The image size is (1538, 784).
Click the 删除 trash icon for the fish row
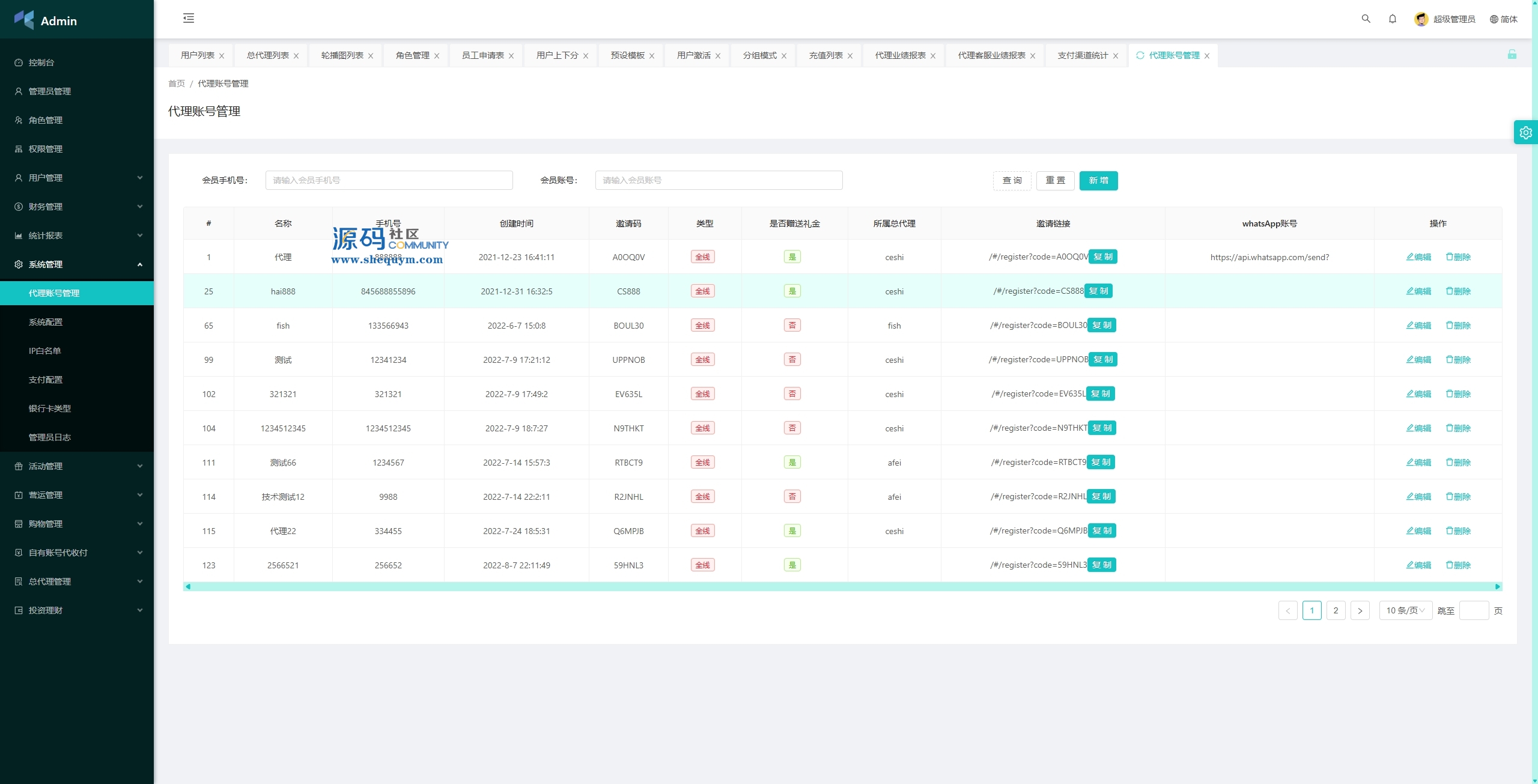1450,325
